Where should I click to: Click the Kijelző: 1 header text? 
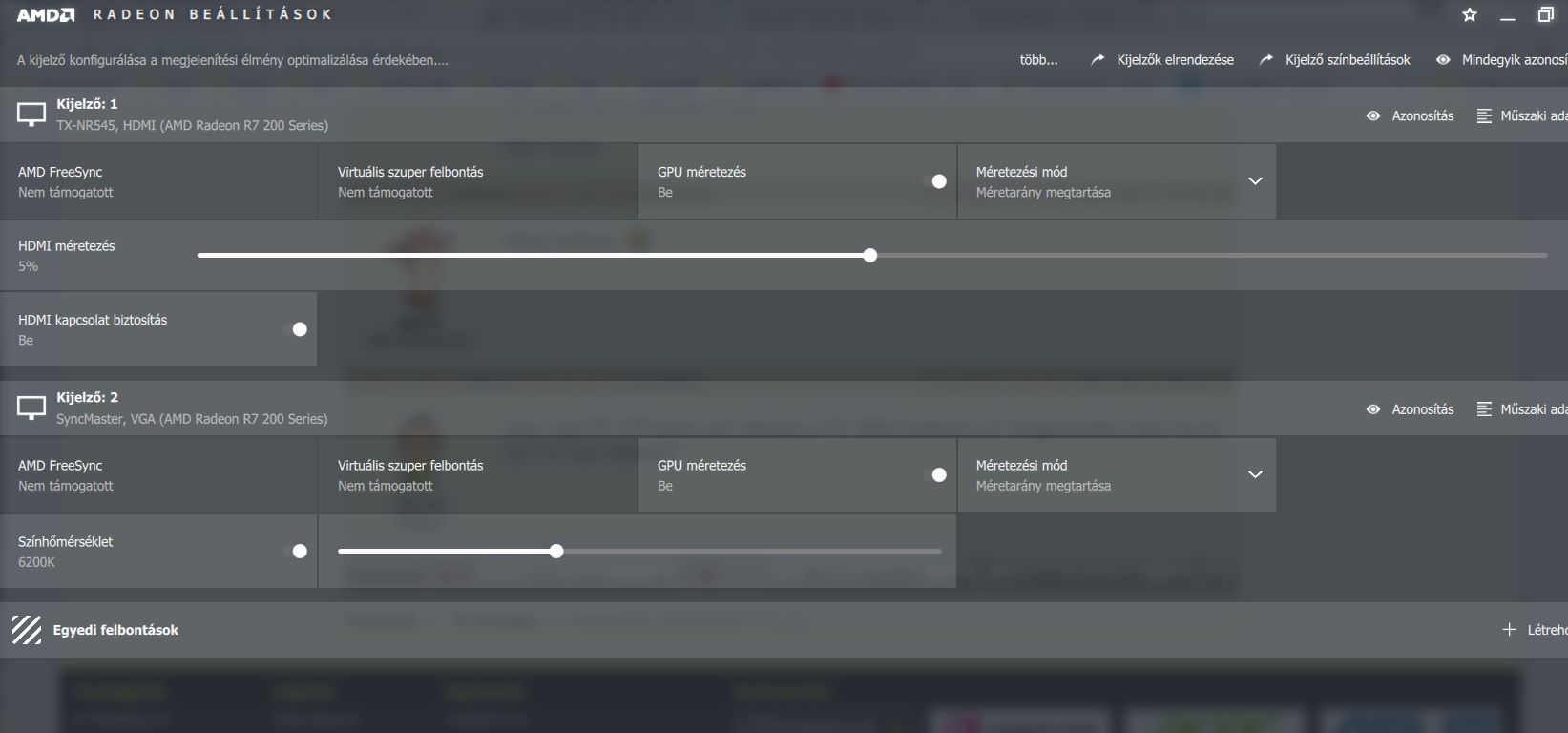click(87, 103)
